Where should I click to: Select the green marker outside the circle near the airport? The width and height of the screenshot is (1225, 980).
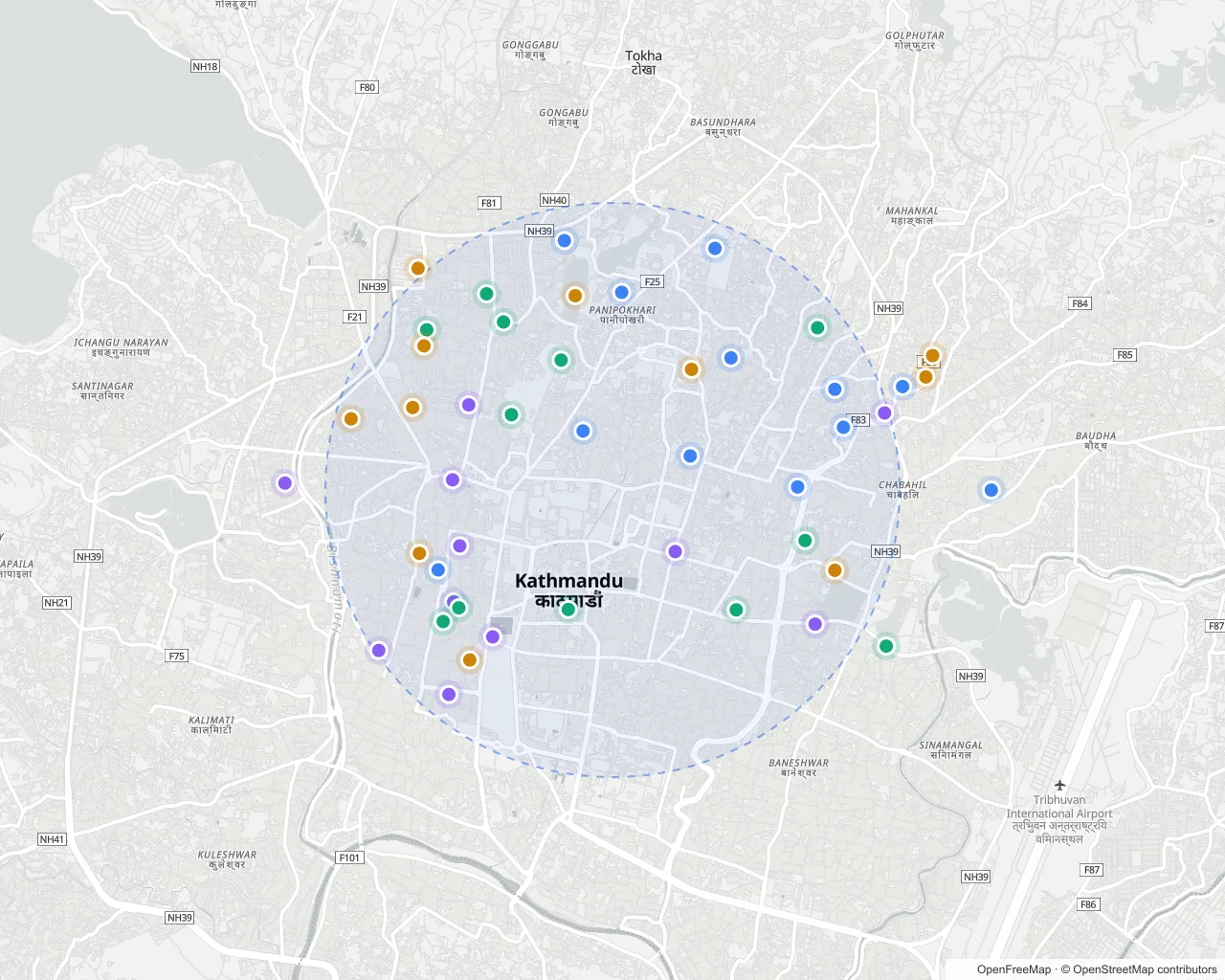886,646
